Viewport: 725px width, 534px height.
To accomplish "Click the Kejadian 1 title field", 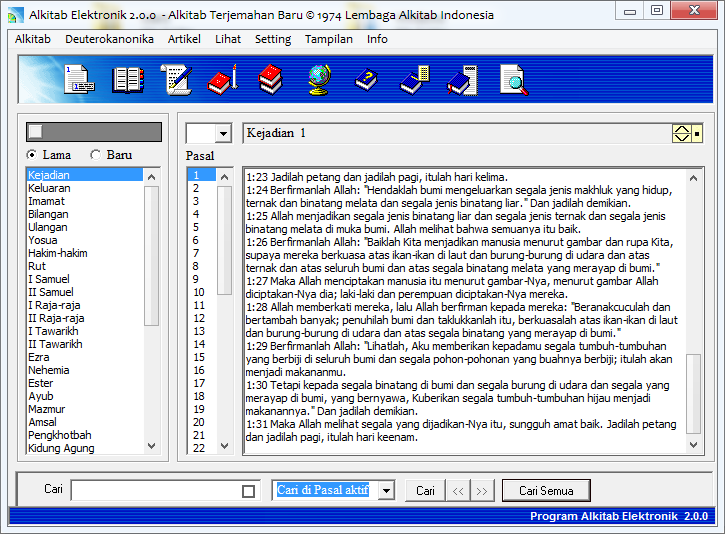I will coord(457,134).
